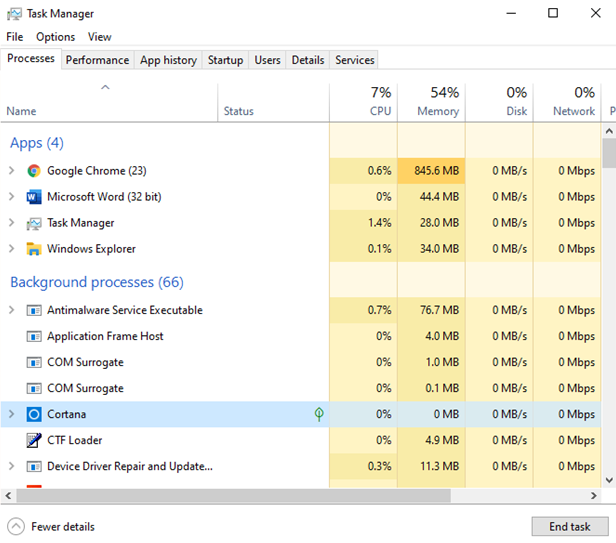Click Task Manager's 1.4% CPU cell

pos(363,223)
